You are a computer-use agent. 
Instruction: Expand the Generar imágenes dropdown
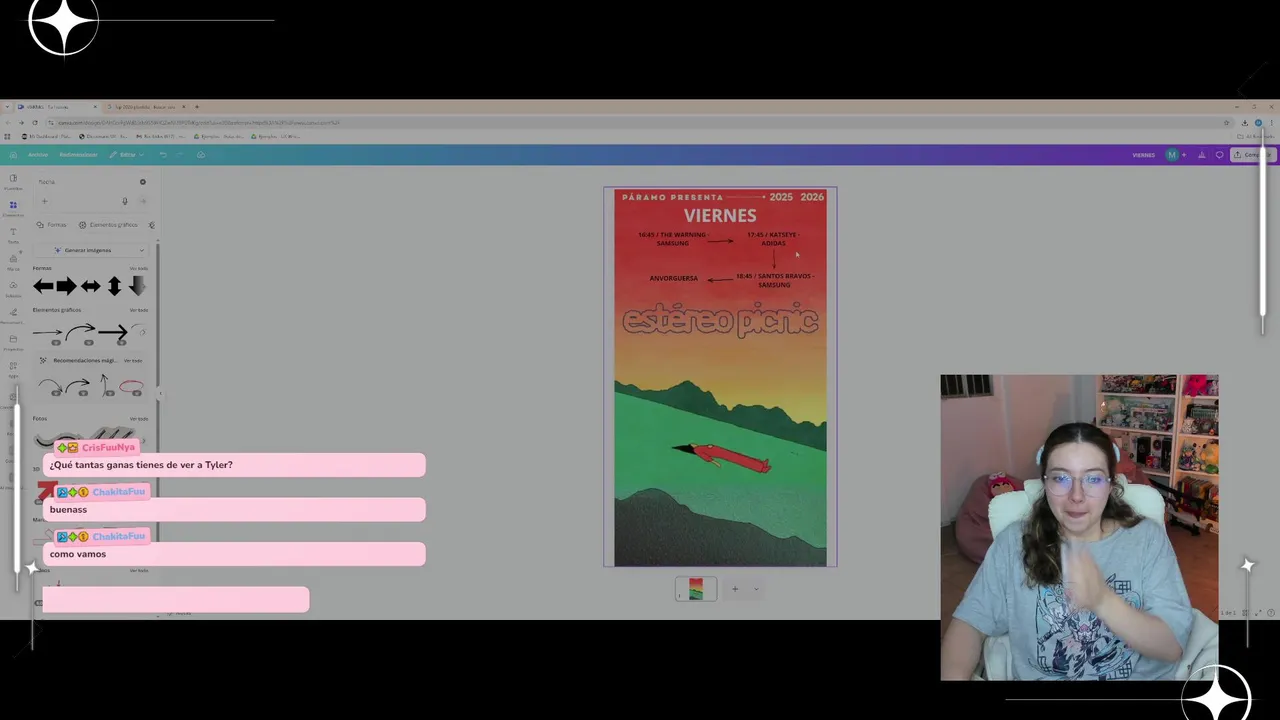click(x=93, y=250)
